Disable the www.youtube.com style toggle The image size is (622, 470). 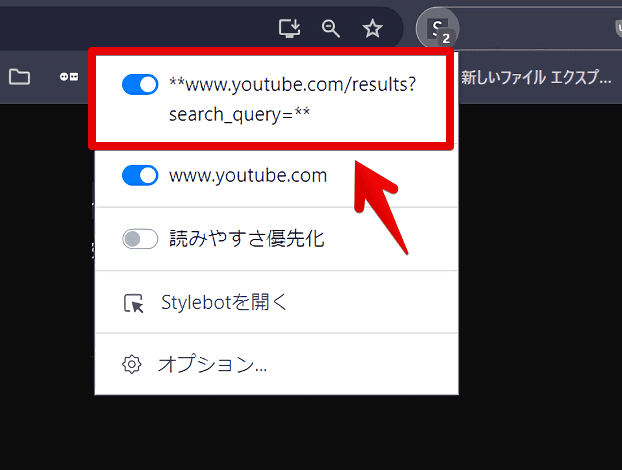pos(140,175)
